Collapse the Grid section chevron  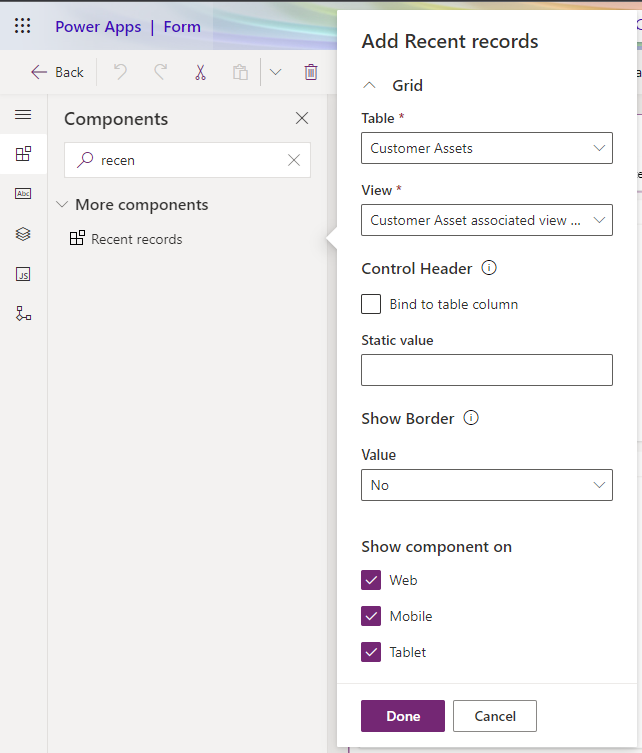pos(369,85)
